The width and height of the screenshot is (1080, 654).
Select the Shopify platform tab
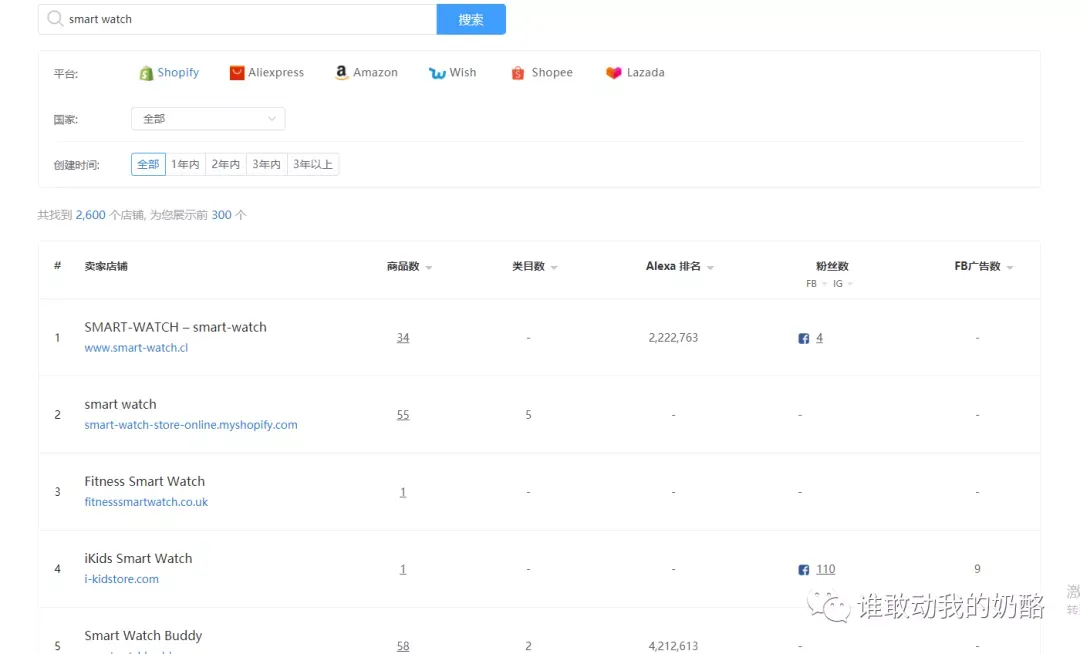coord(169,72)
